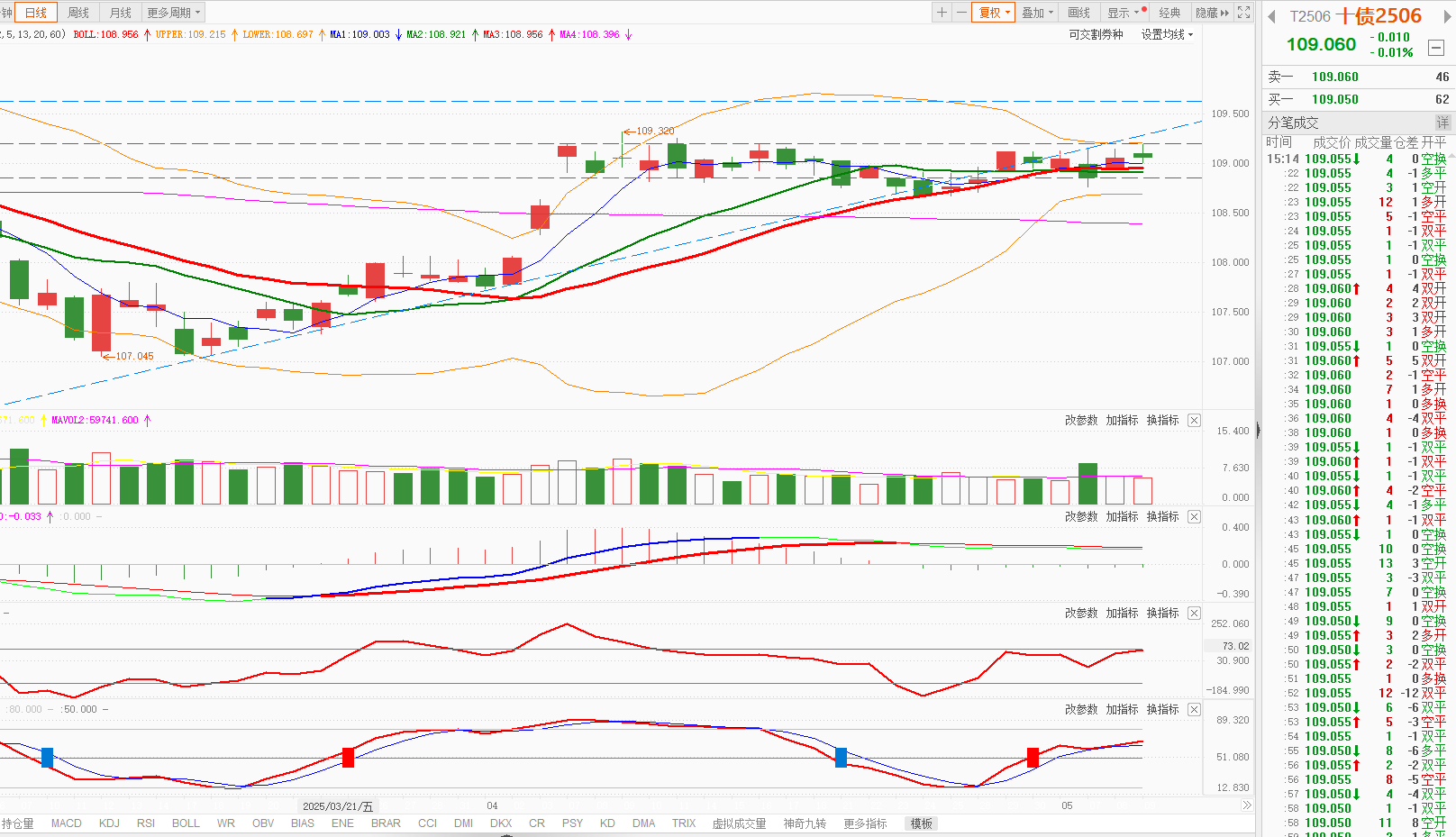Select CCI indicator tab

tap(428, 823)
